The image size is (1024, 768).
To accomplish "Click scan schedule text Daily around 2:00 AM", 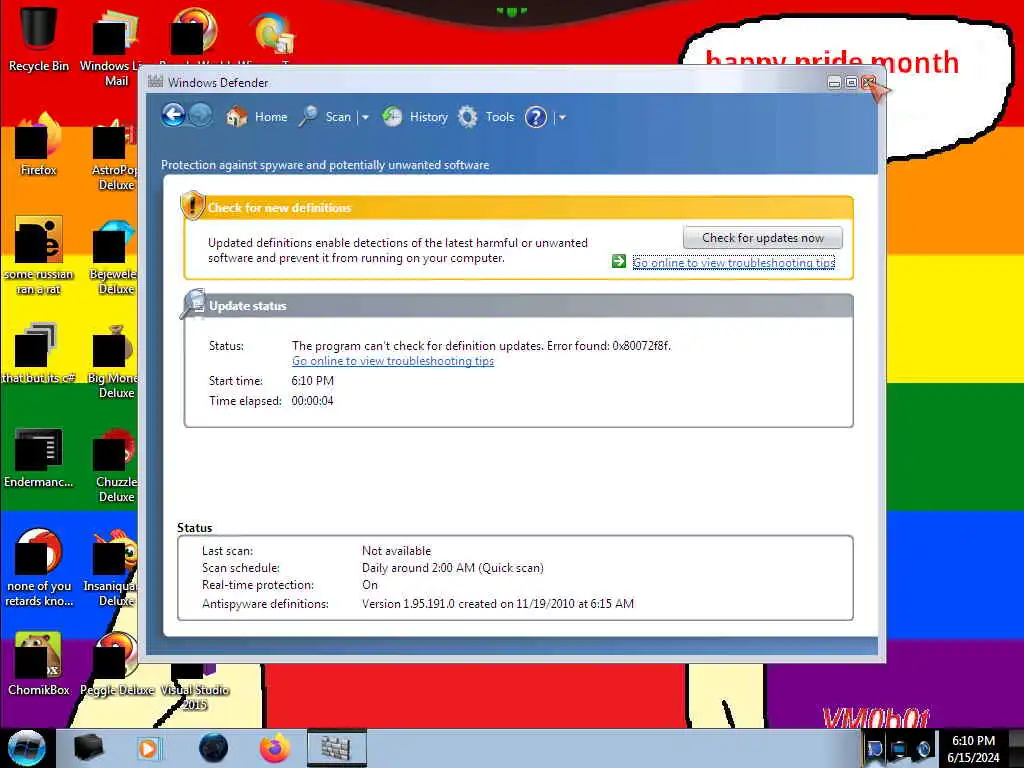I will pos(453,568).
